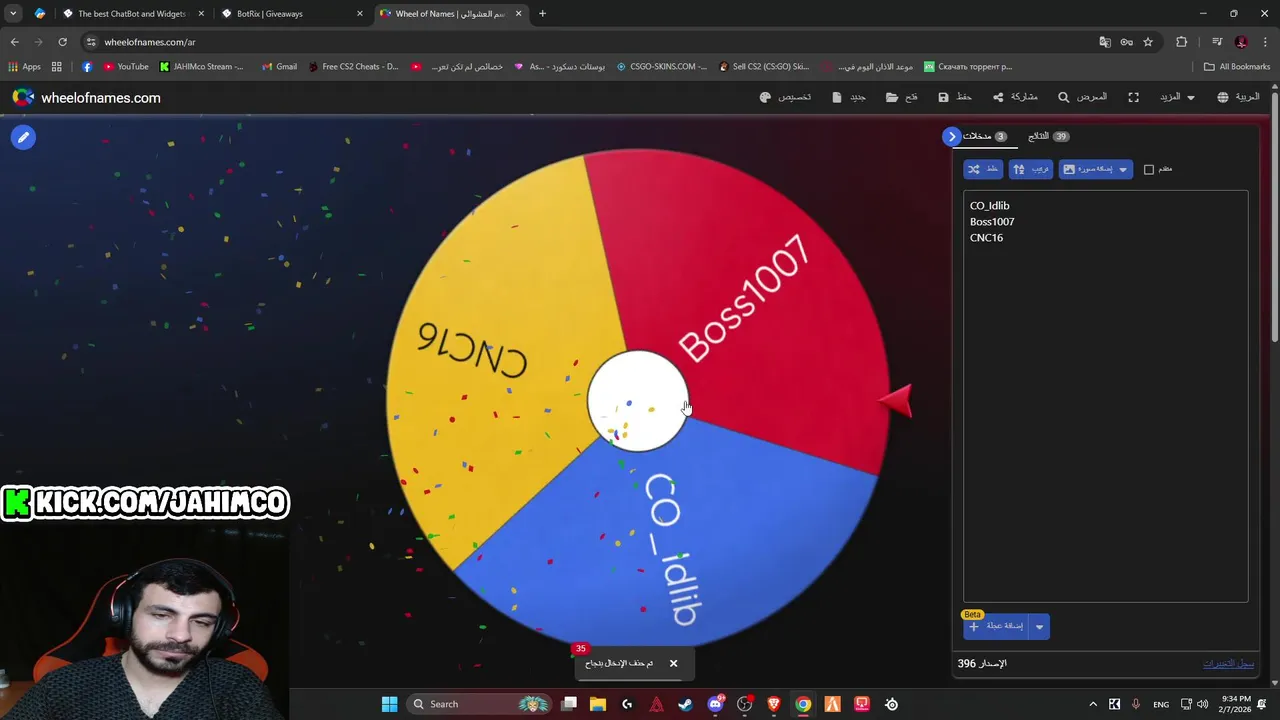
Task: Sort the entries (ترتيب)
Action: (x=1030, y=169)
